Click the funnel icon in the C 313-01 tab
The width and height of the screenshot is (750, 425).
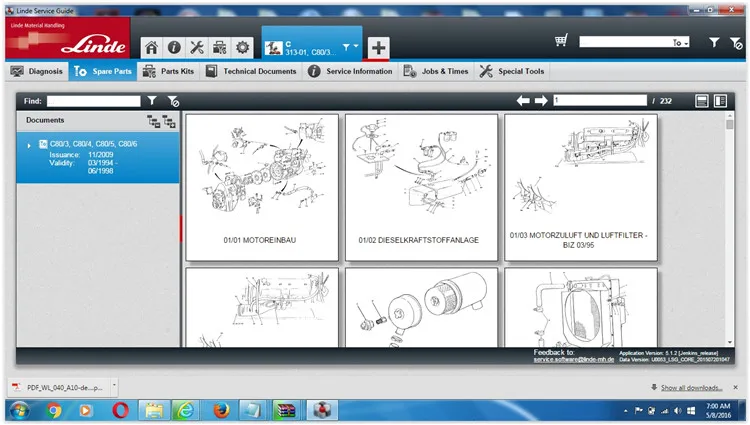click(x=346, y=47)
